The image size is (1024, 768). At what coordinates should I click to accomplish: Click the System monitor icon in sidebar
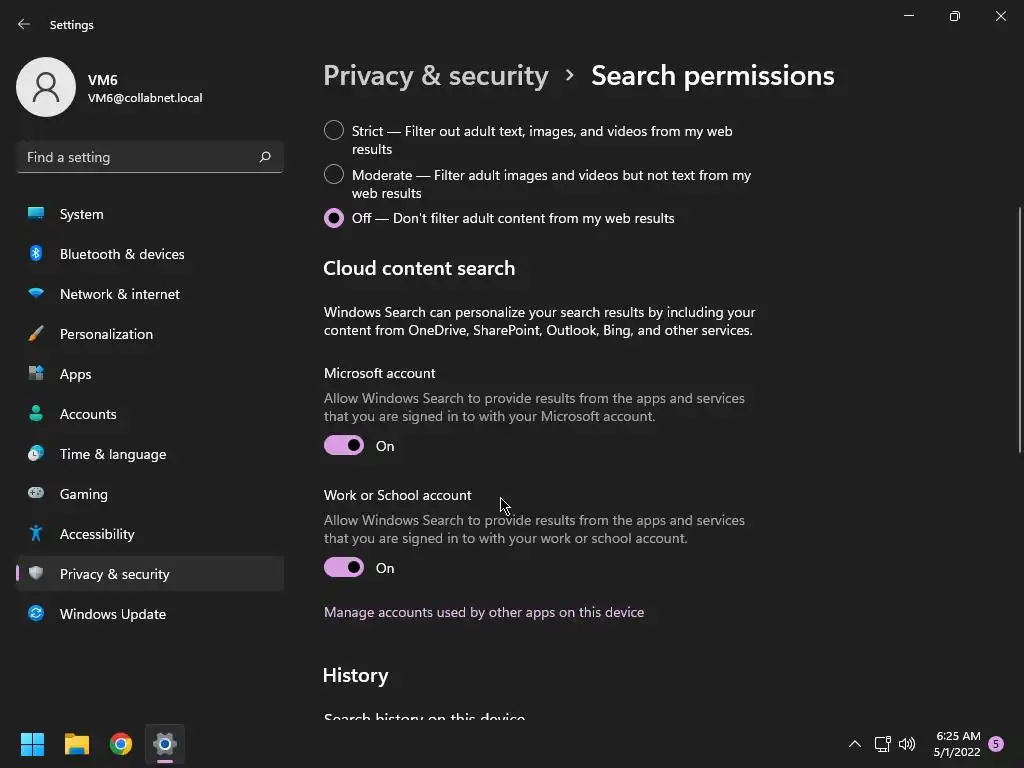tap(36, 214)
